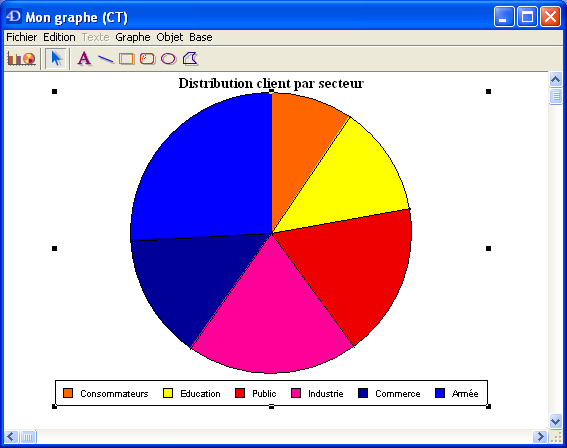Screen dimensions: 567x448
Task: Choose the line drawing tool
Action: coord(106,59)
